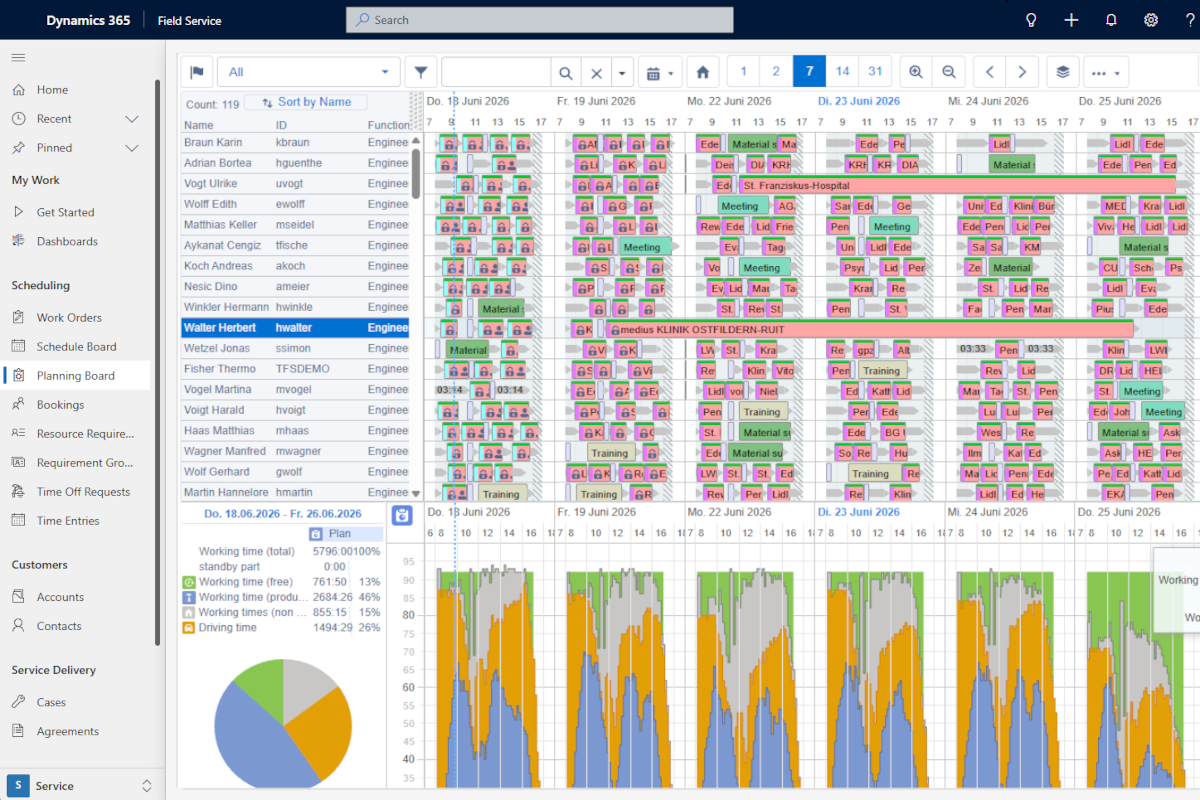This screenshot has height=800, width=1200.
Task: Open Schedule Board in sidebar
Action: coord(76,347)
